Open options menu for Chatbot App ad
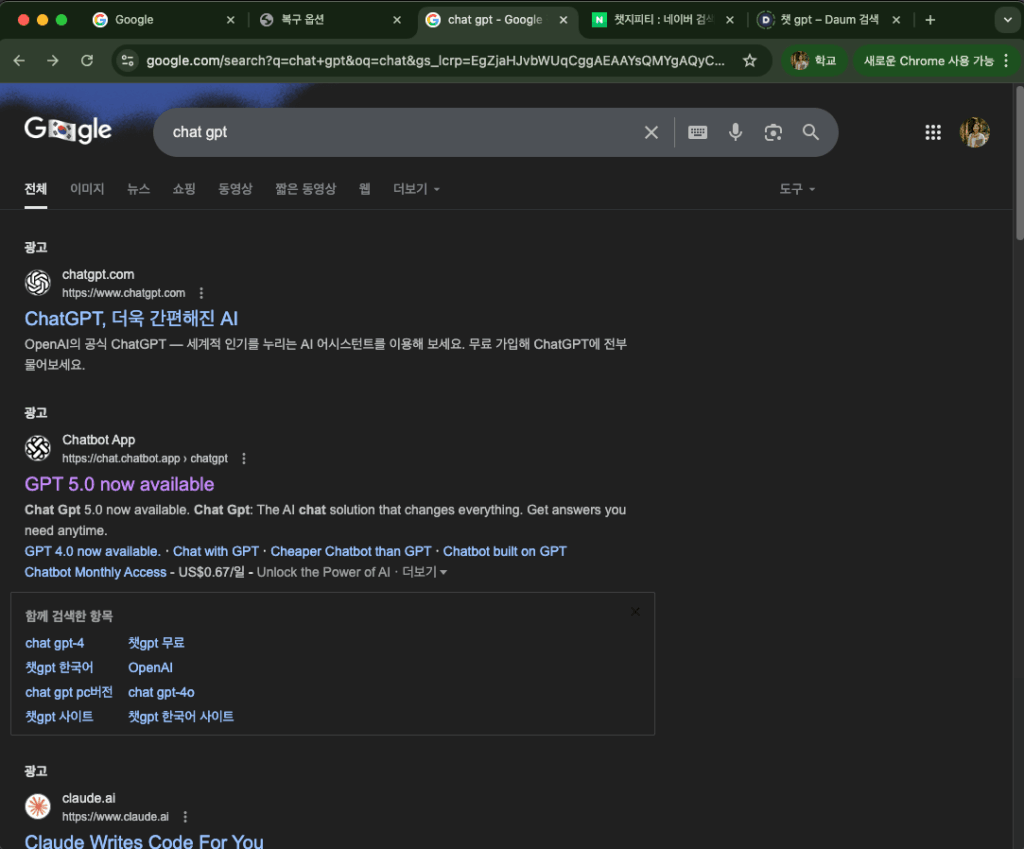 coord(244,458)
